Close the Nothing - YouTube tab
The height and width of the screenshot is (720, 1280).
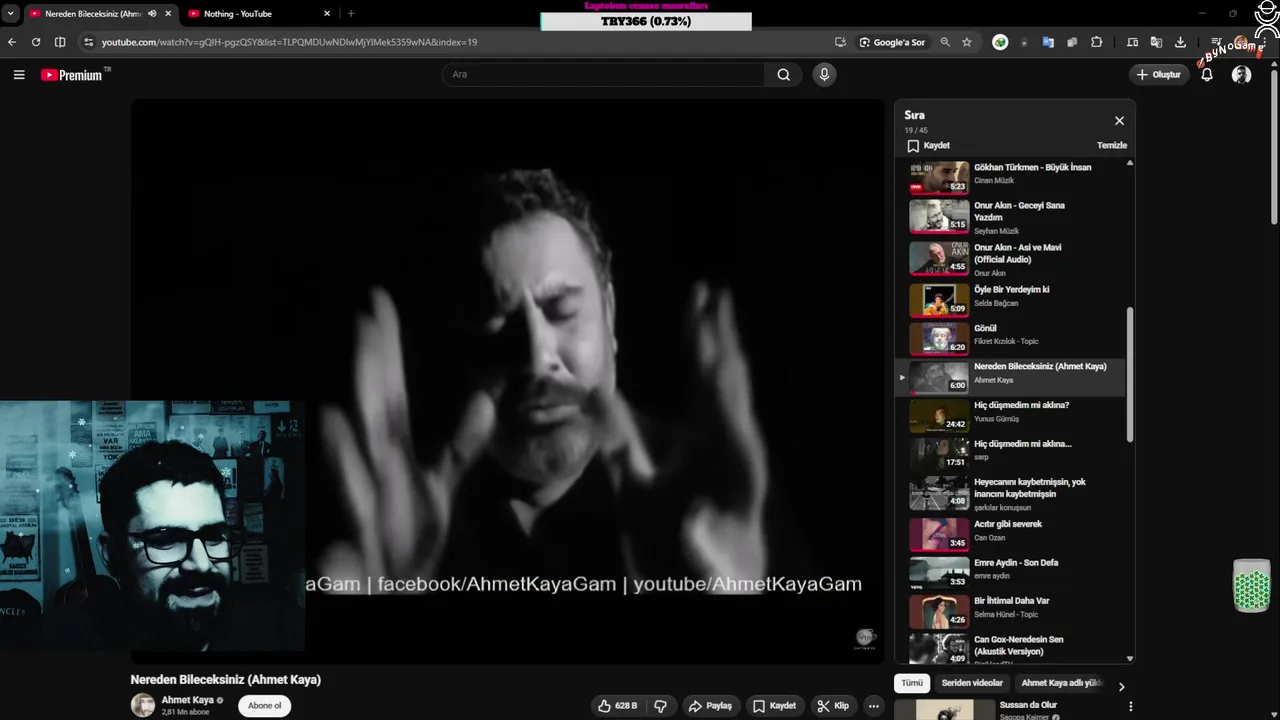[x=327, y=14]
